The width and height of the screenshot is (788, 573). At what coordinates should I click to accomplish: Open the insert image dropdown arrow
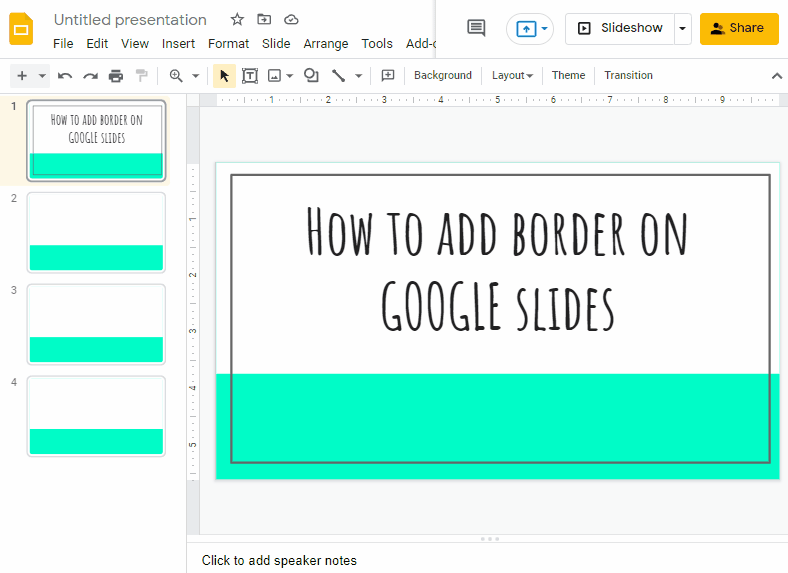289,76
